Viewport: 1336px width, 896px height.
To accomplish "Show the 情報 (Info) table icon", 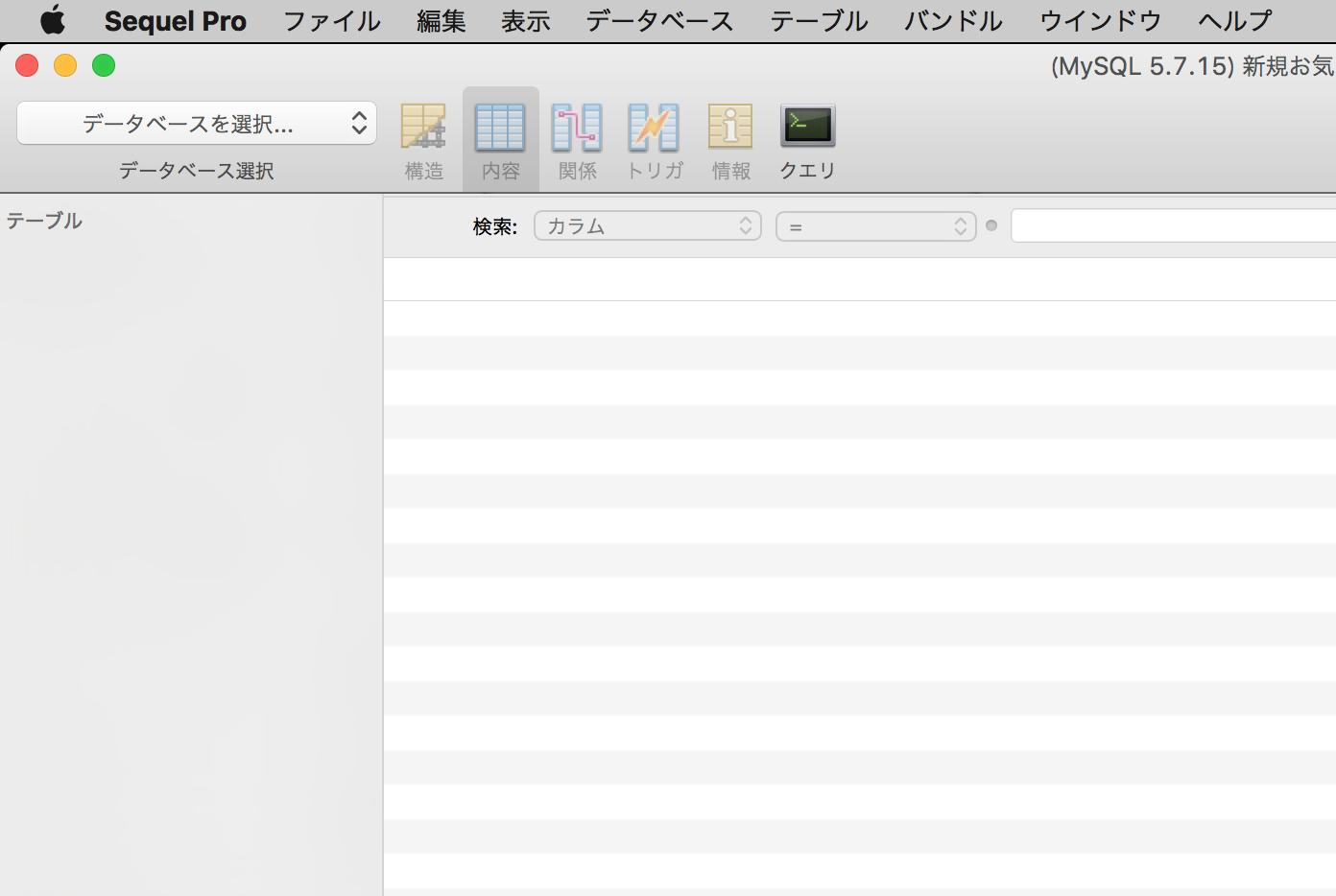I will tap(730, 128).
